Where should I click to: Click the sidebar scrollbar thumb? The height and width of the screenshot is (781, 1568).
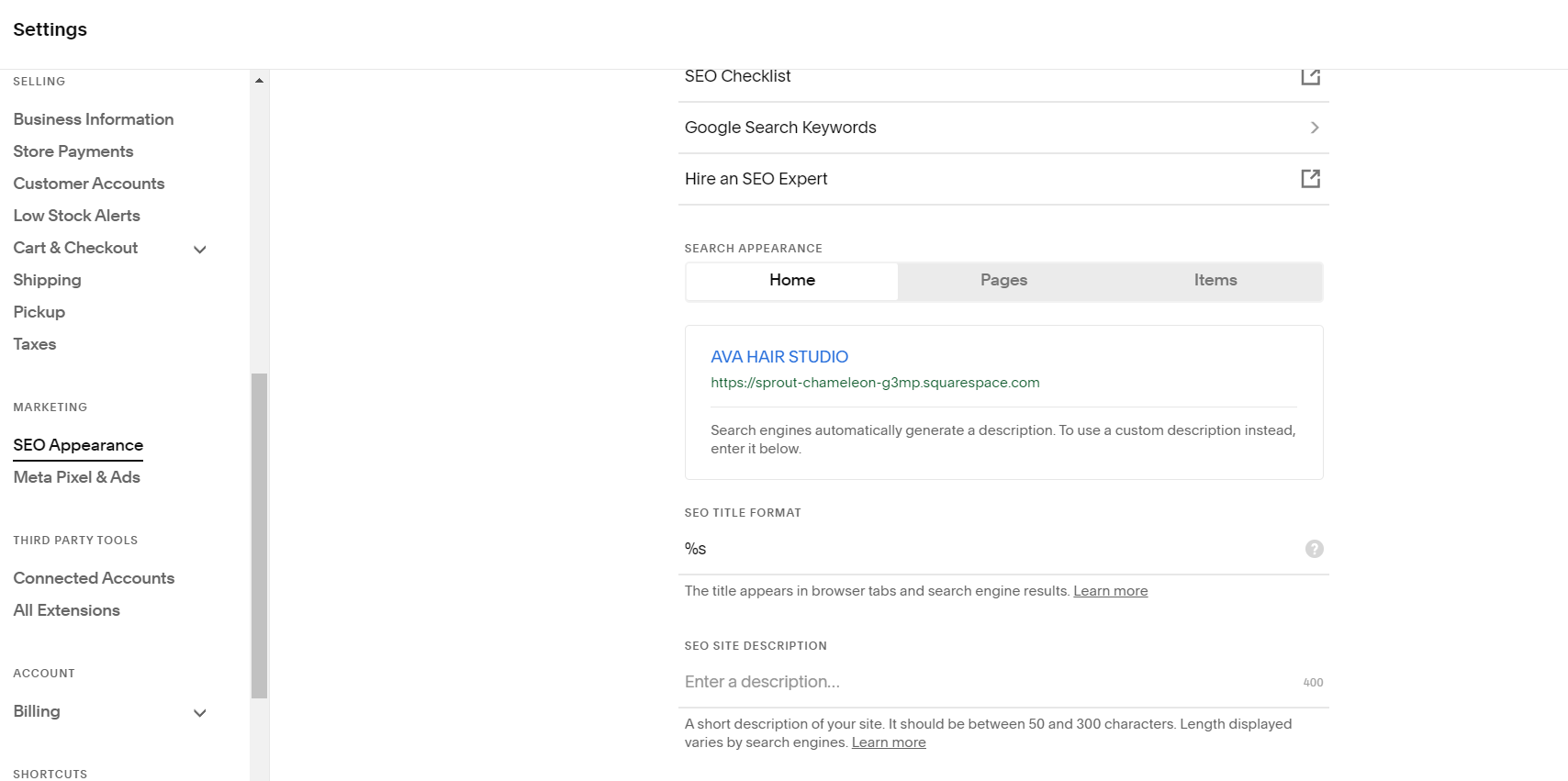click(260, 535)
